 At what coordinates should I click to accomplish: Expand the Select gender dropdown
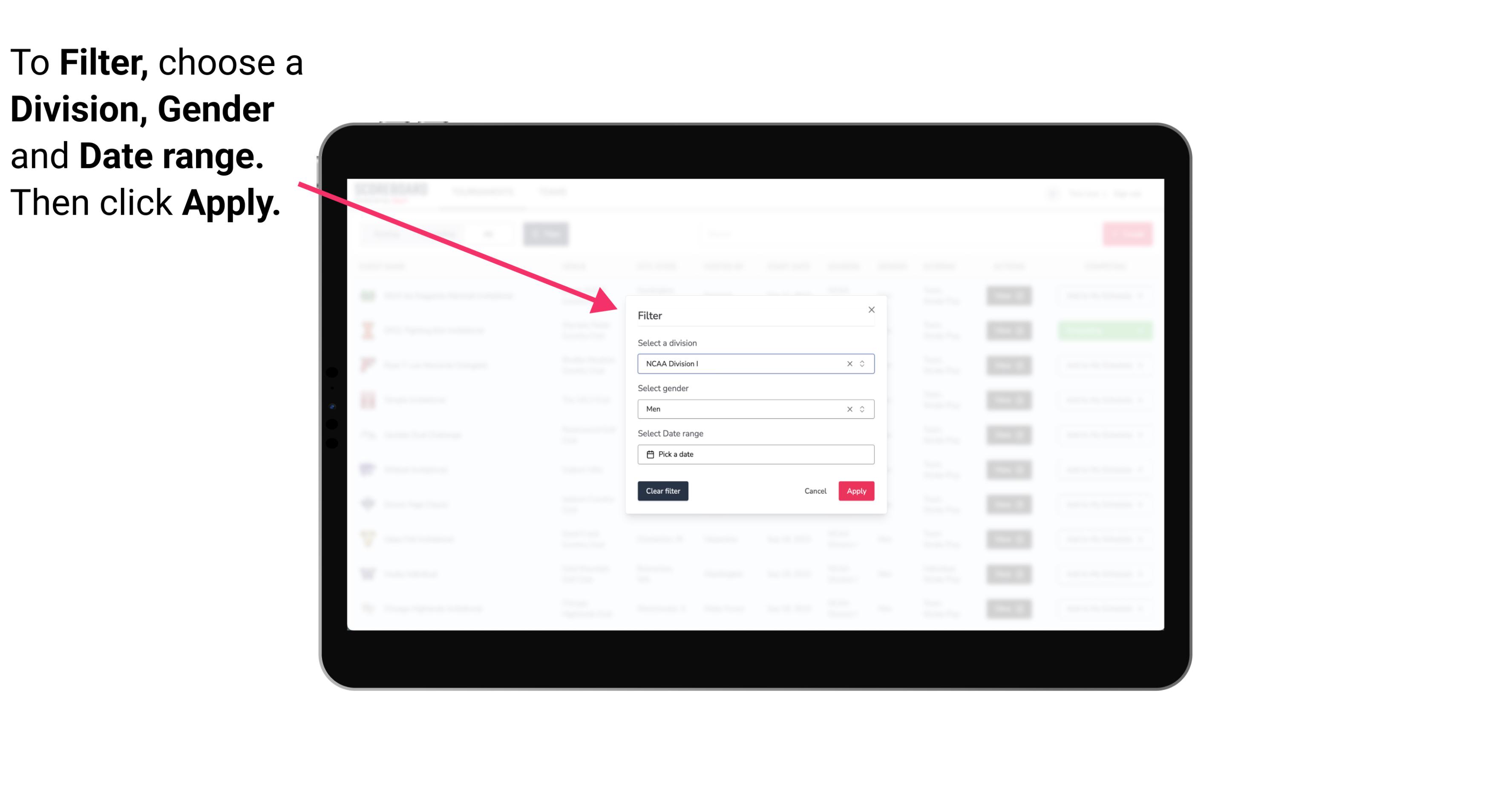coord(863,408)
